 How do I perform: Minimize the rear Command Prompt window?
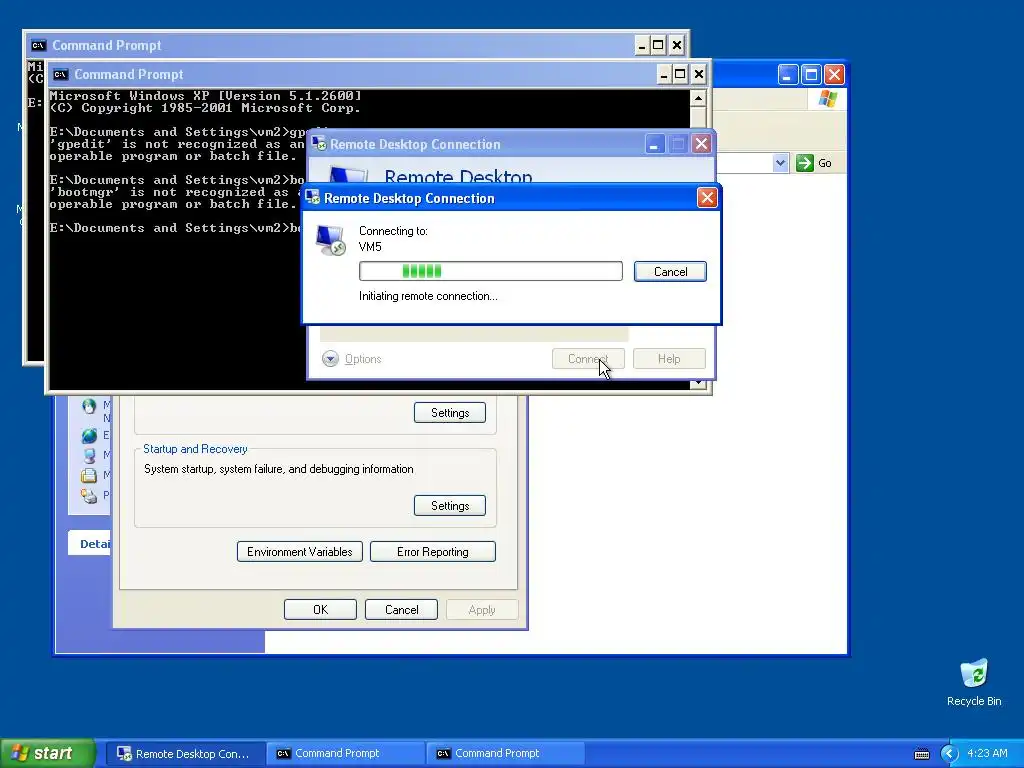point(642,45)
